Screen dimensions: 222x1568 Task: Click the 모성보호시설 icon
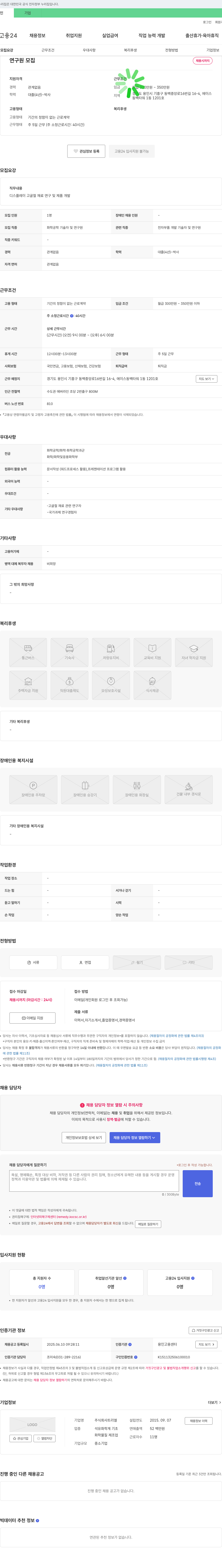pyautogui.click(x=111, y=685)
